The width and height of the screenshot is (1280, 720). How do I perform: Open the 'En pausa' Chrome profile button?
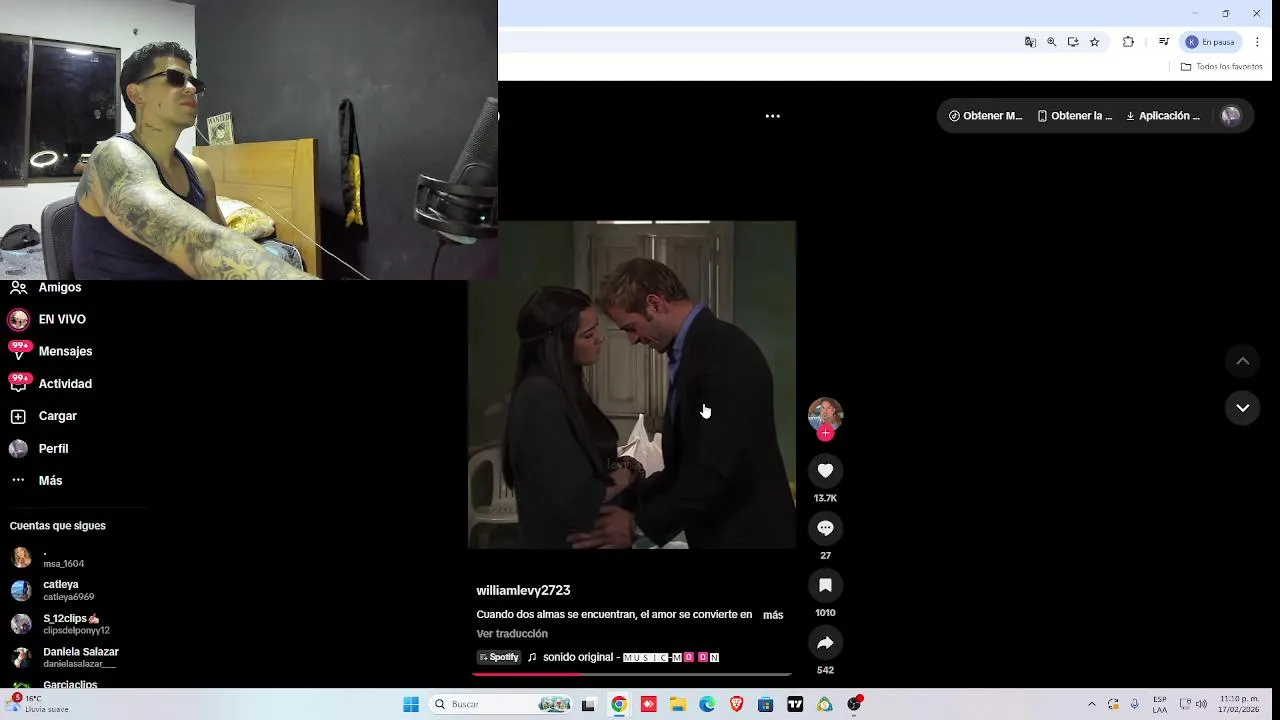pyautogui.click(x=1210, y=42)
